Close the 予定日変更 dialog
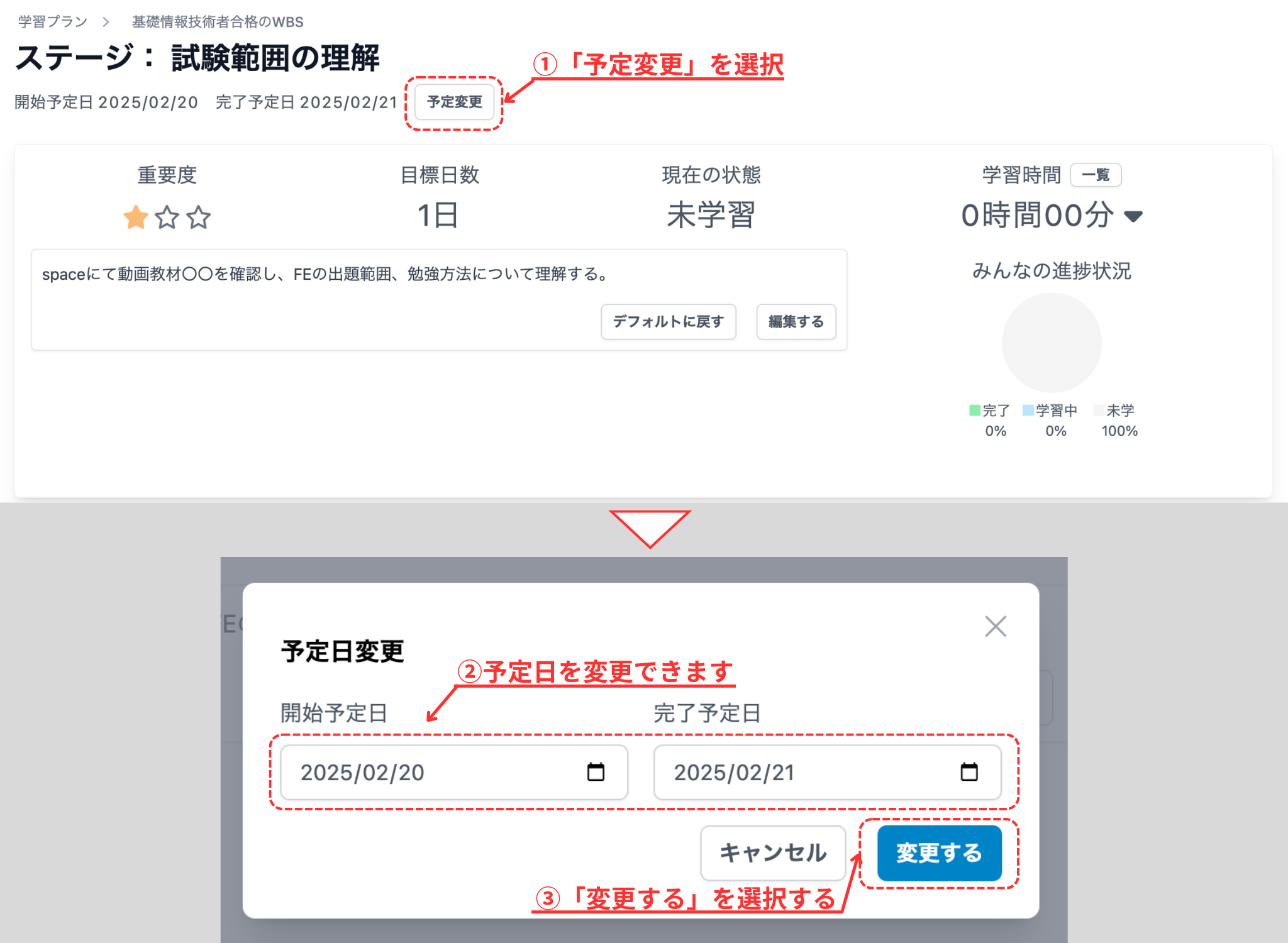 click(996, 626)
